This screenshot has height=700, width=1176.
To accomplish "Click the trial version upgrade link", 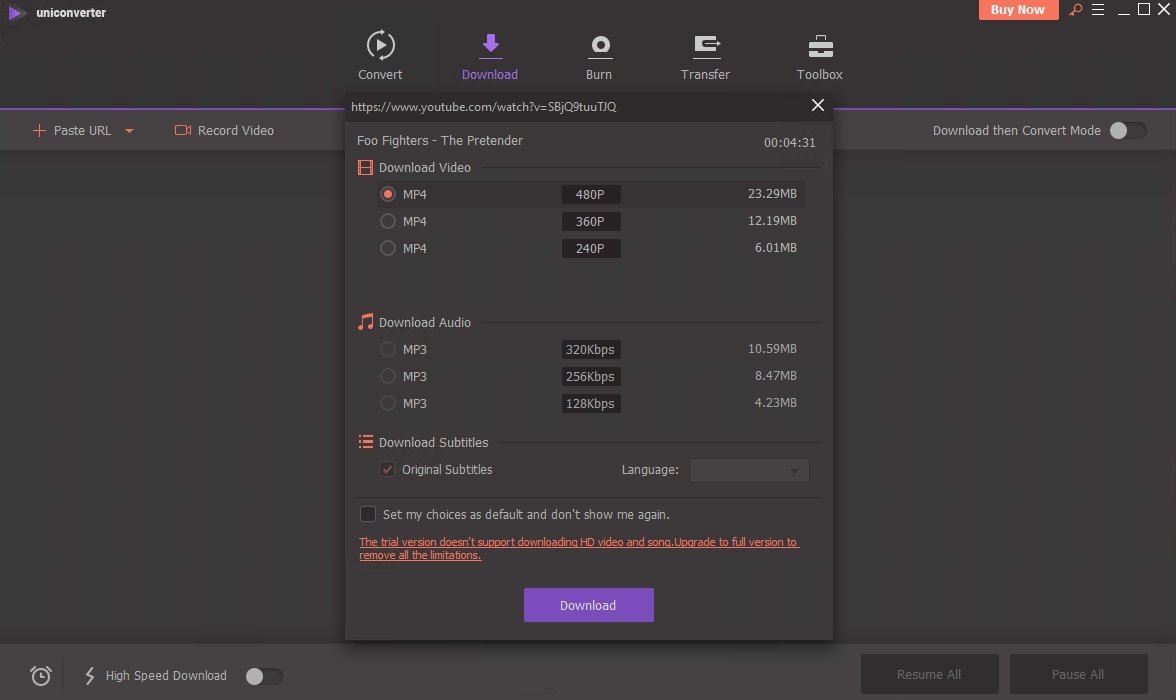I will pyautogui.click(x=579, y=548).
